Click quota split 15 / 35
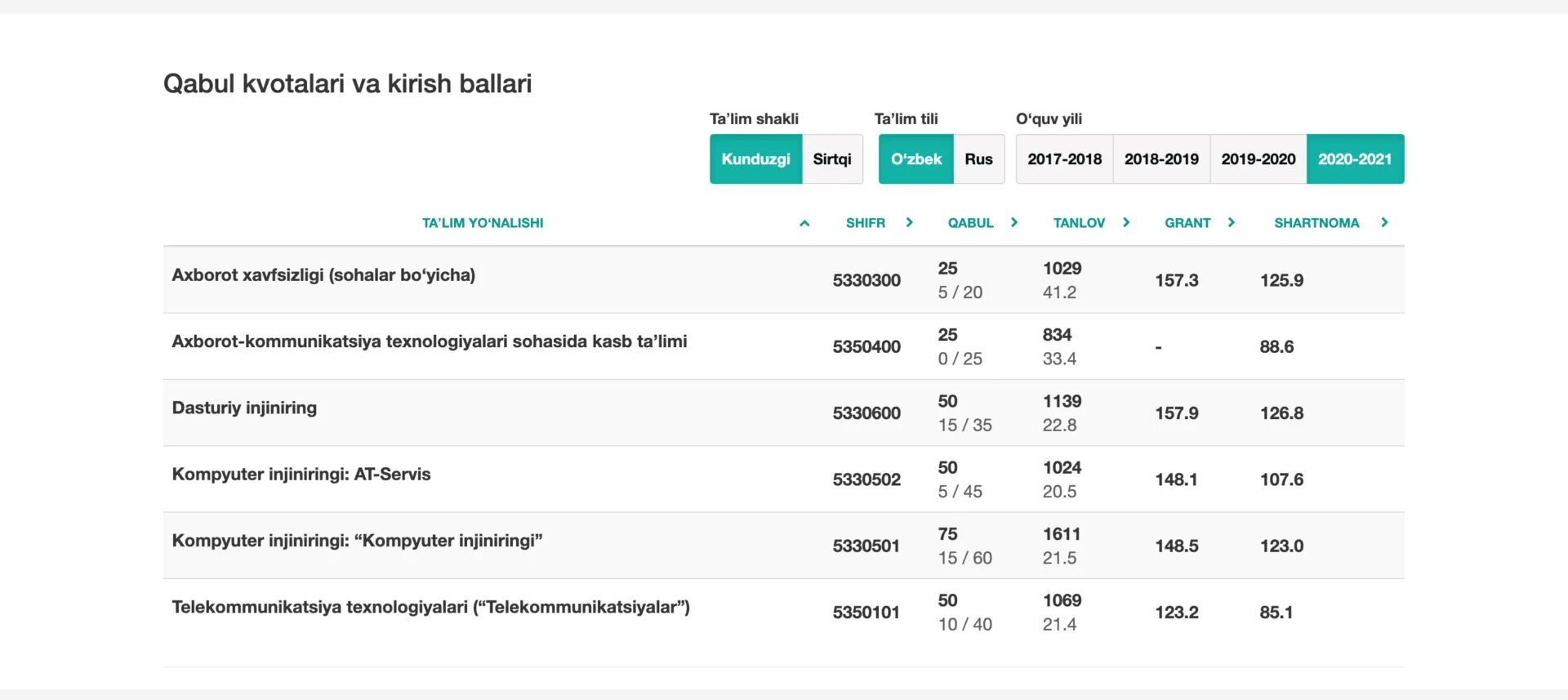The height and width of the screenshot is (700, 1568). click(964, 426)
